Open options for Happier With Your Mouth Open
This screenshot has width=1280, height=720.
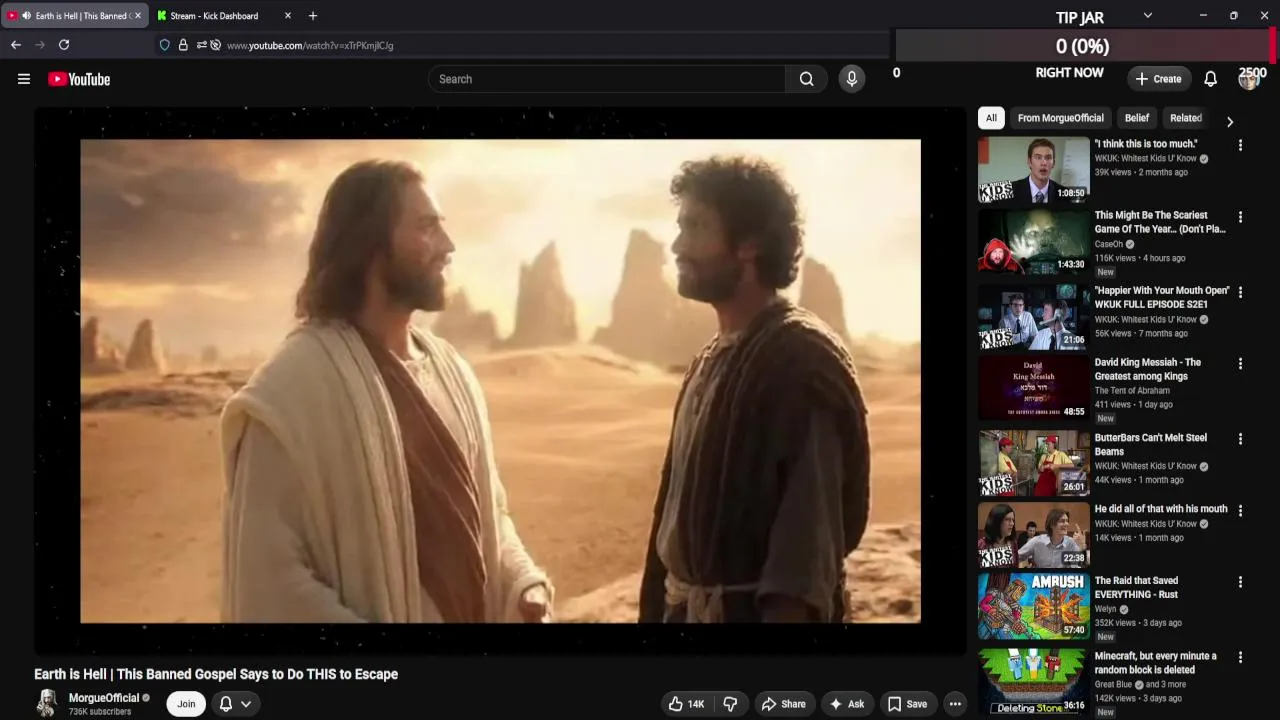(1240, 293)
